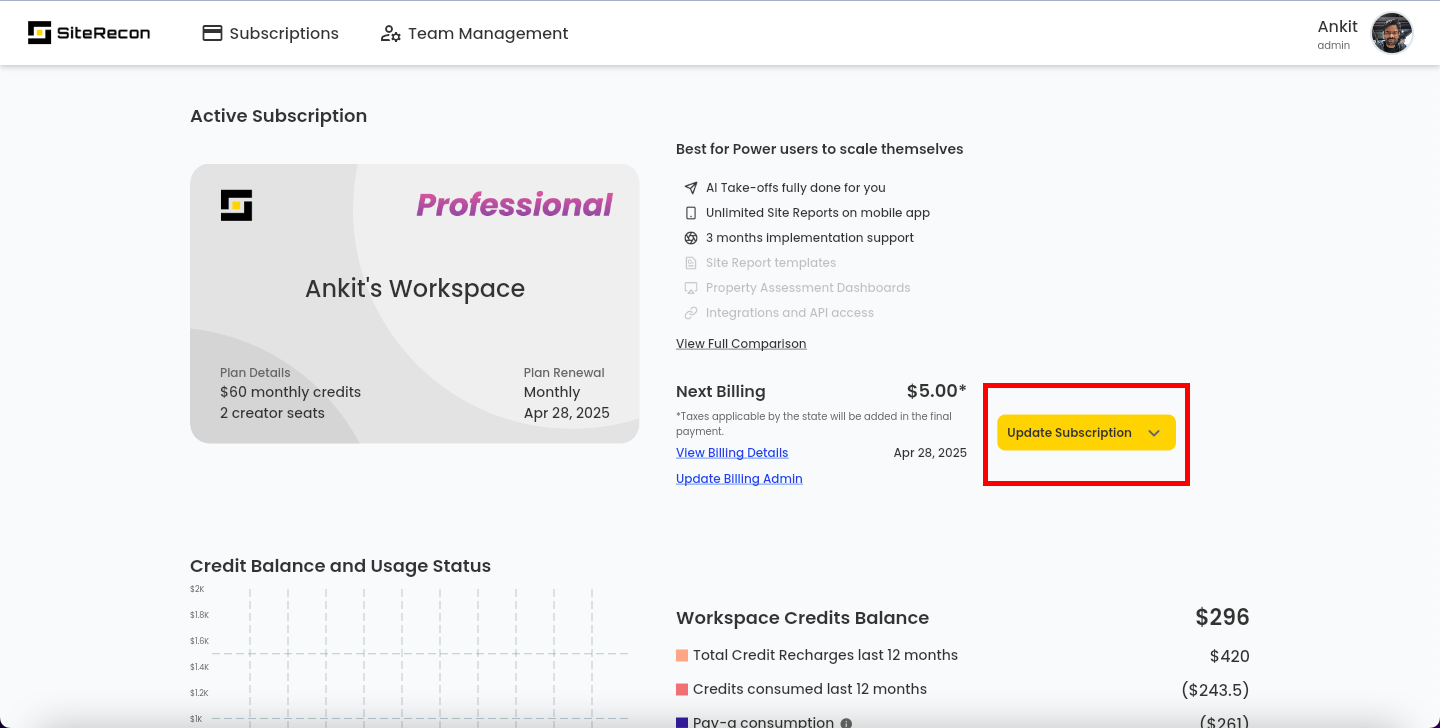The width and height of the screenshot is (1440, 728).
Task: Click the Next Billing label
Action: tap(721, 392)
